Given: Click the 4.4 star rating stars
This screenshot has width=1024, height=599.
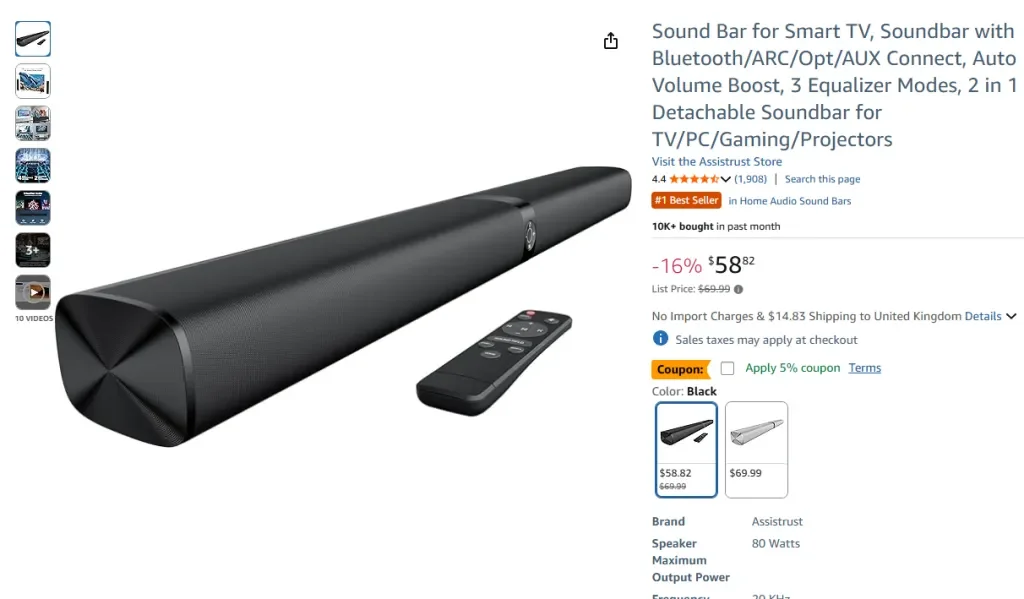Looking at the screenshot, I should 694,178.
